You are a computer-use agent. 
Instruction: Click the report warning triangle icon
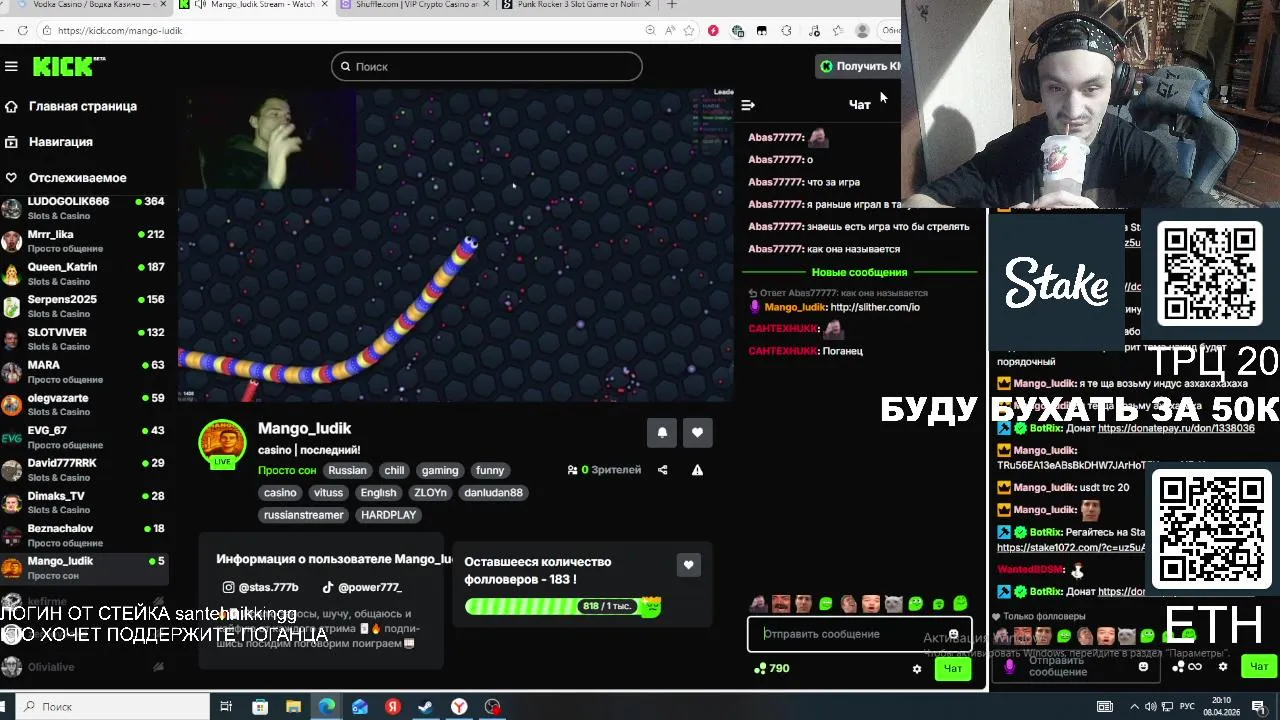point(697,470)
